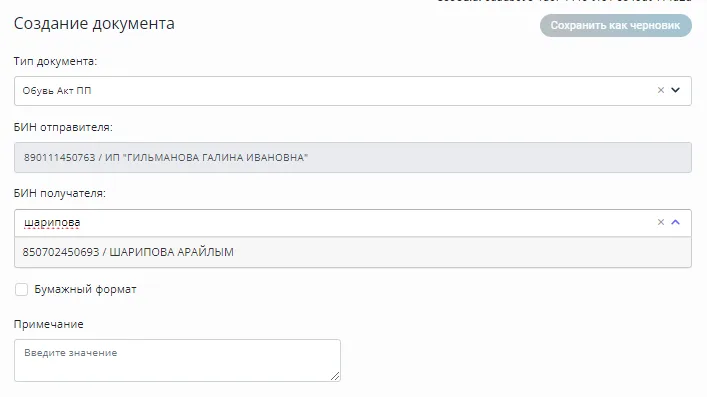Click the Бумажный формат label

point(85,289)
